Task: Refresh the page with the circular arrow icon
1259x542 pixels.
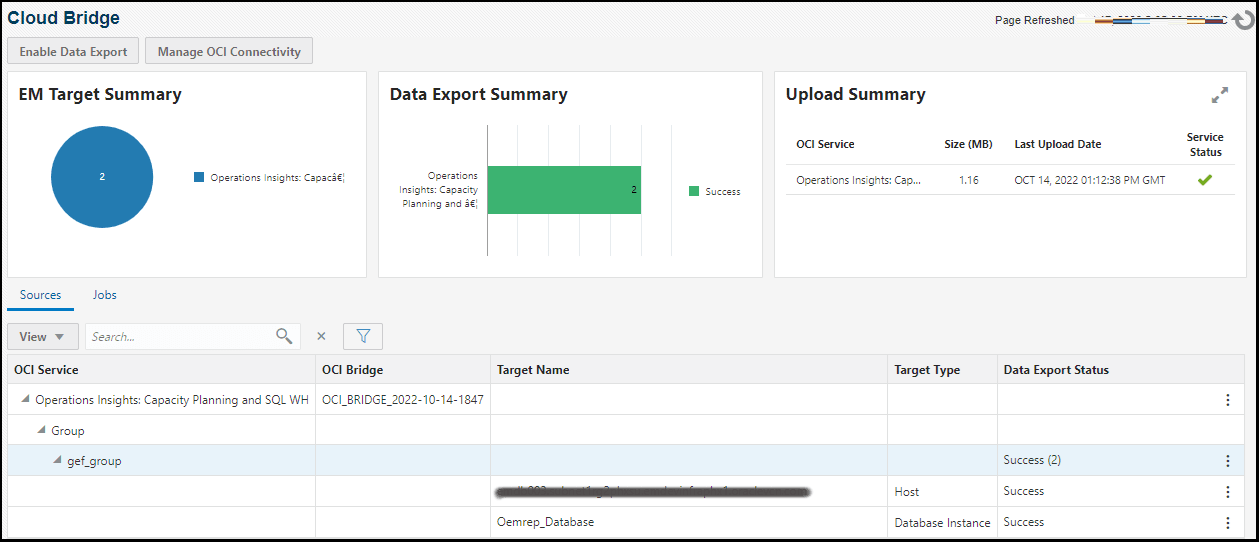Action: click(x=1242, y=20)
